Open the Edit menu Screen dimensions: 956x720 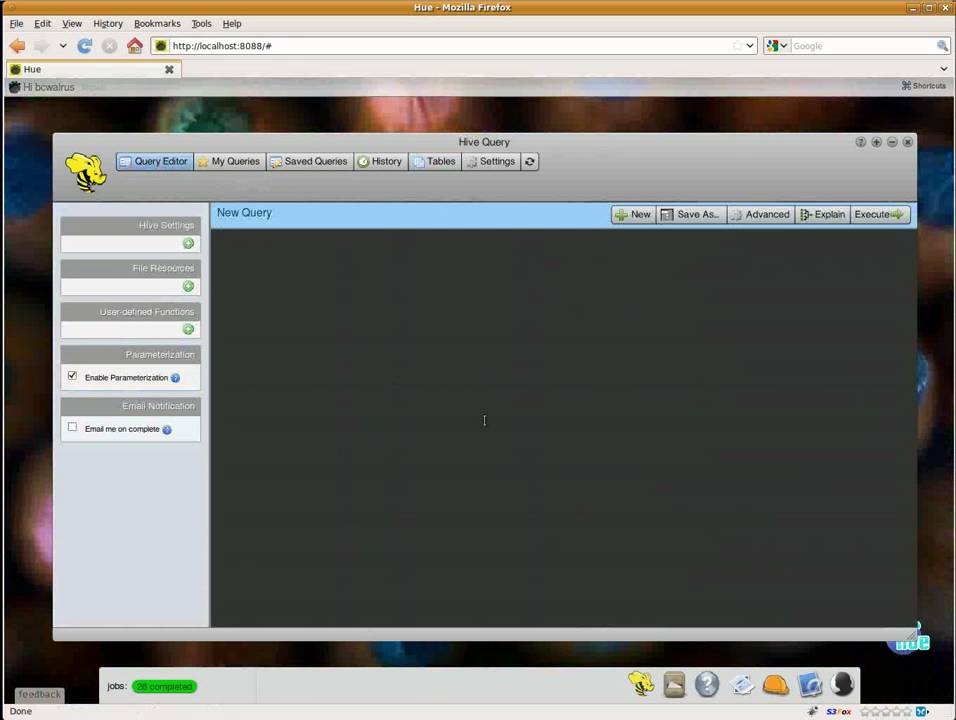tap(43, 24)
